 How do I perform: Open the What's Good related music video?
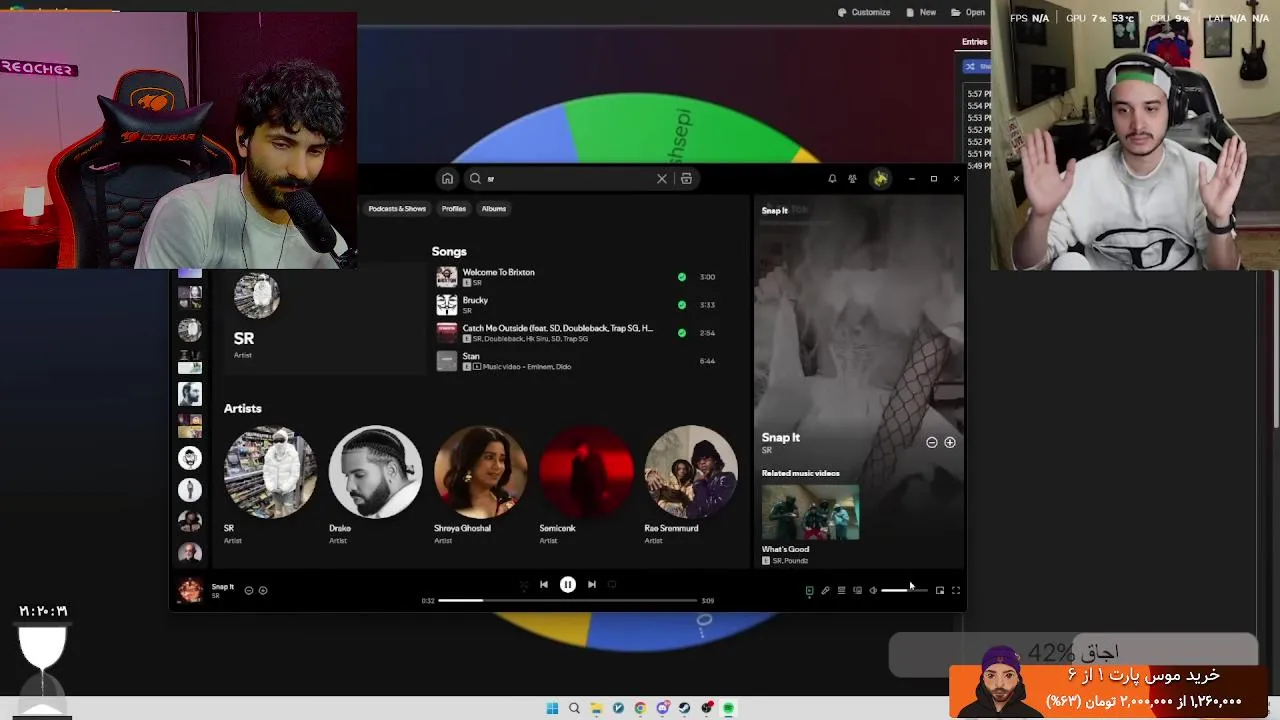(810, 513)
